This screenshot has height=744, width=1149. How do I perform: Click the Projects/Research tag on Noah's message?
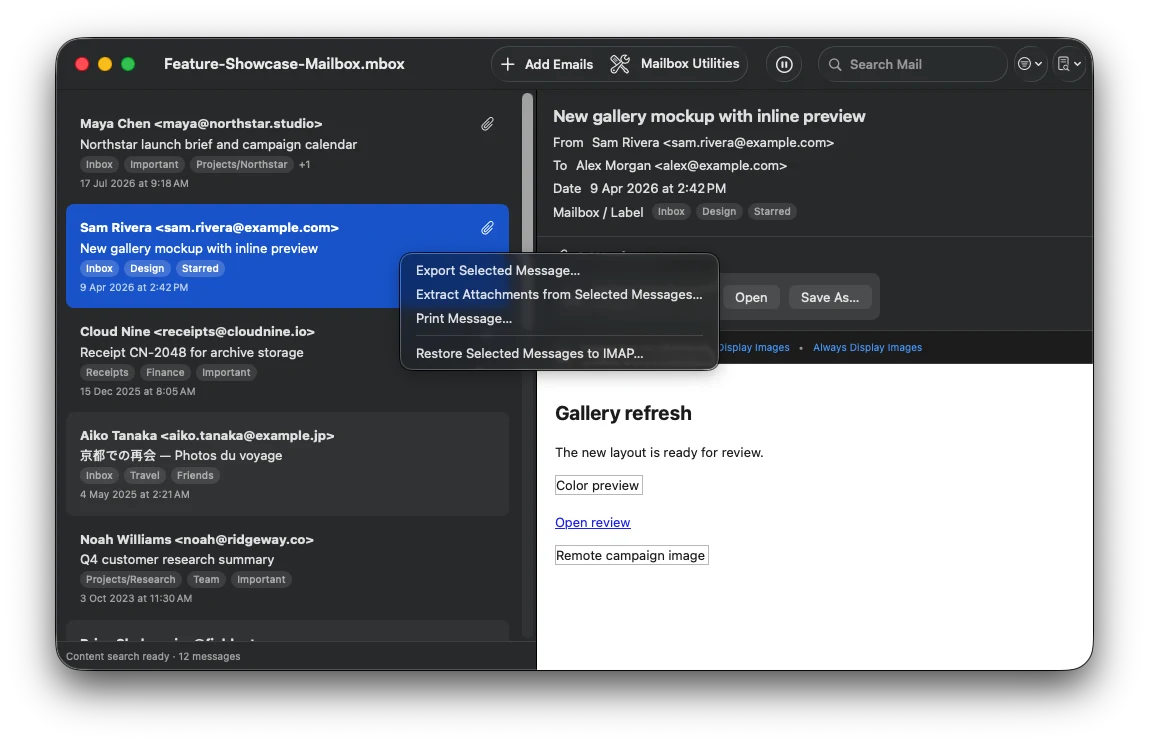[x=130, y=579]
